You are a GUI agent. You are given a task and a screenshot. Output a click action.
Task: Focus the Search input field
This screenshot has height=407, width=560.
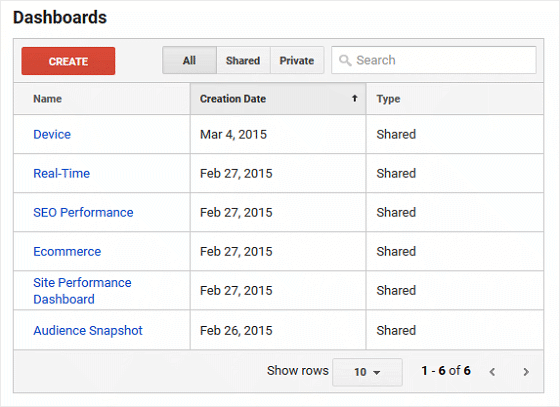pos(434,60)
